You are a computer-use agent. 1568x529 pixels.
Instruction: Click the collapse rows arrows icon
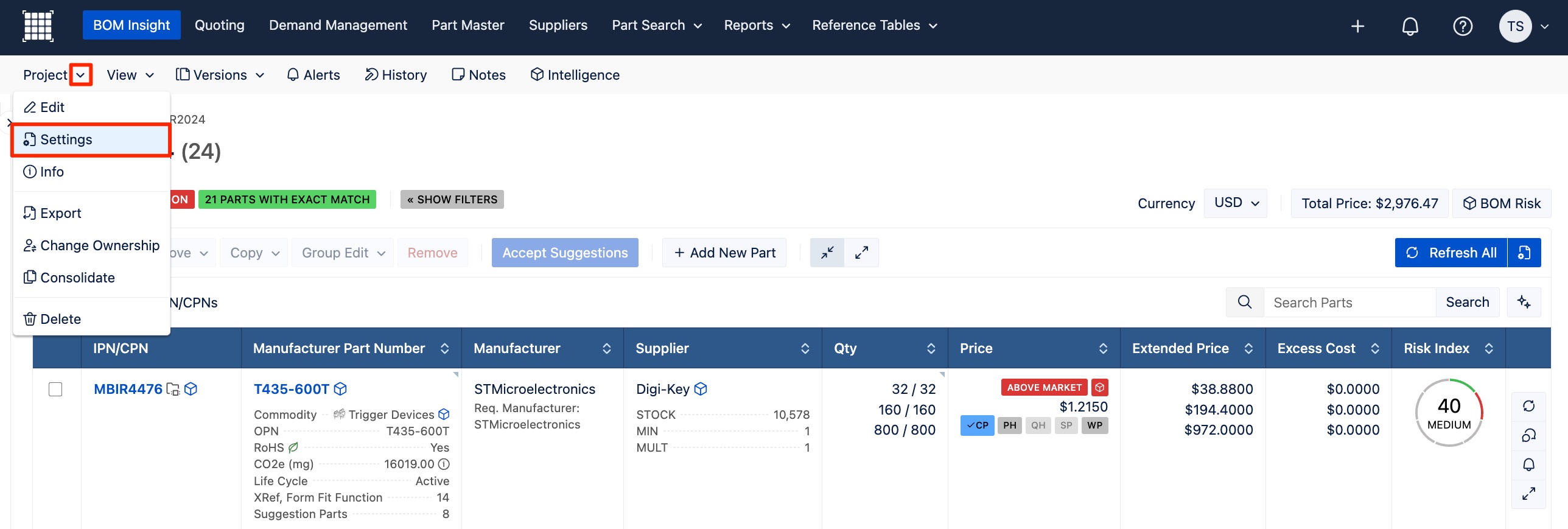pos(827,253)
